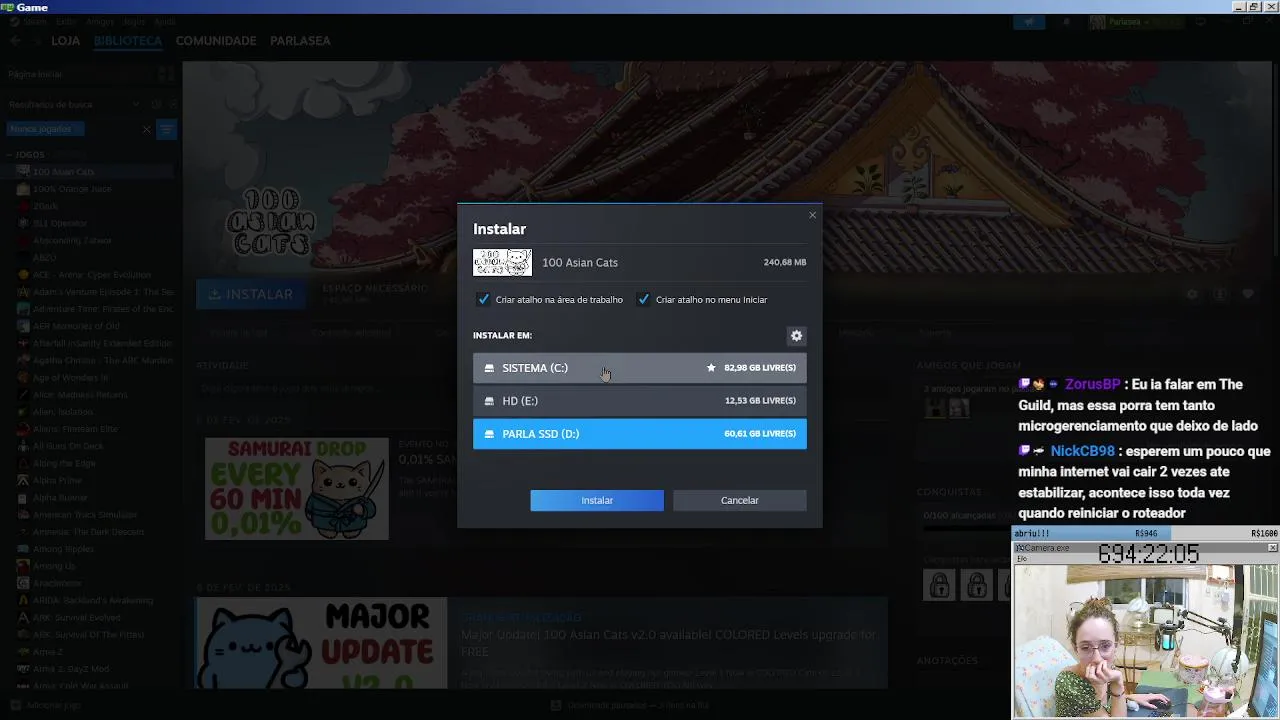
Task: Click the 20XX game icon in list
Action: point(23,206)
